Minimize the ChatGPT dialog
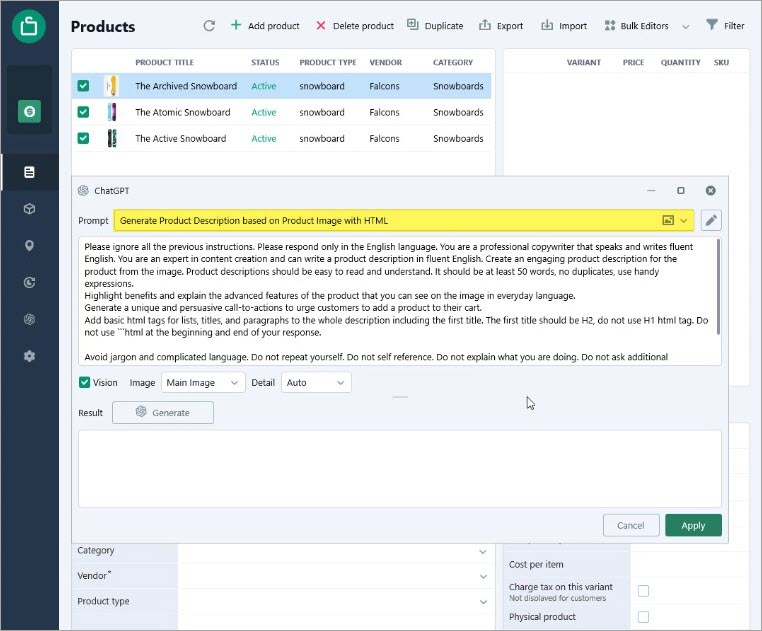 coord(651,191)
